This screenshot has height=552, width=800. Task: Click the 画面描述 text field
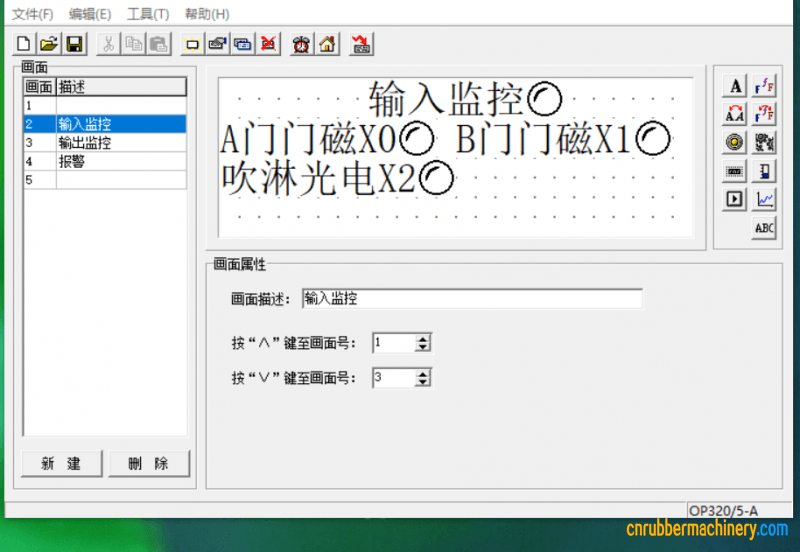(471, 299)
